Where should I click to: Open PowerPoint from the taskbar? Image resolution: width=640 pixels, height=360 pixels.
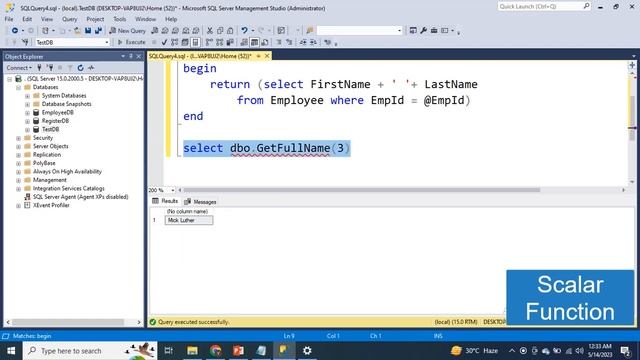click(x=238, y=351)
